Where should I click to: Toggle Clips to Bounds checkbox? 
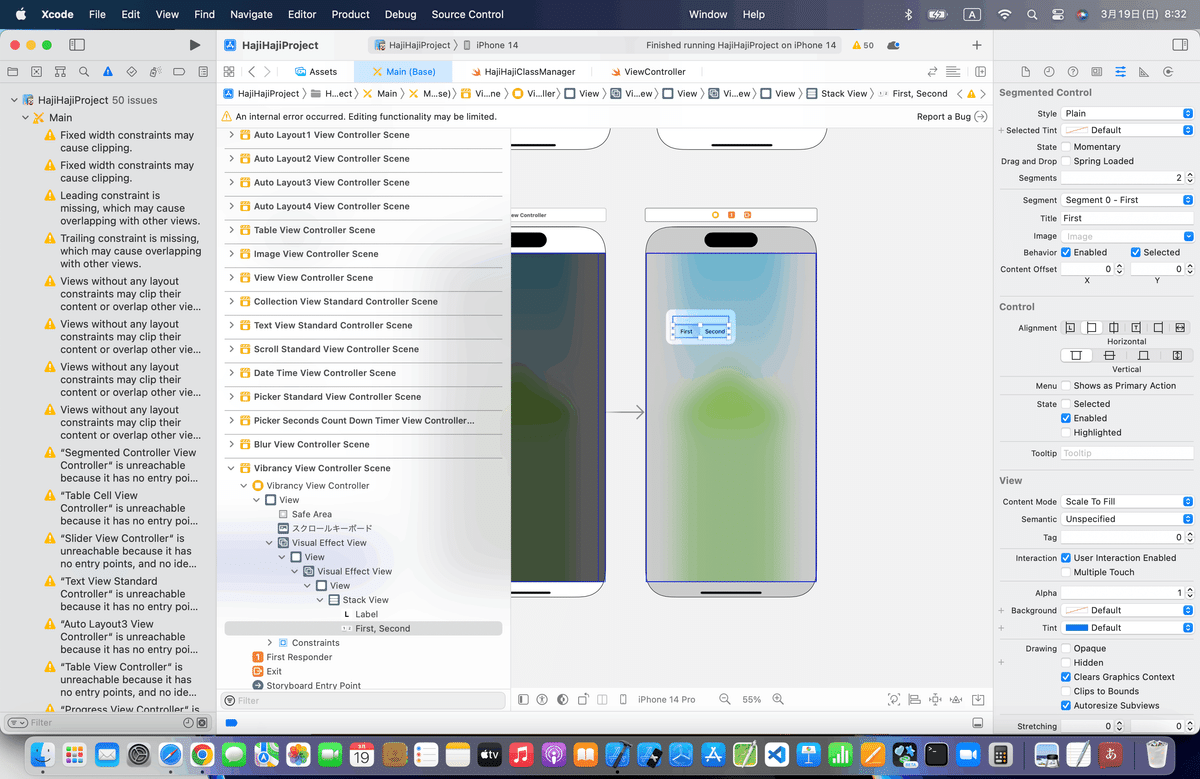pos(1066,691)
